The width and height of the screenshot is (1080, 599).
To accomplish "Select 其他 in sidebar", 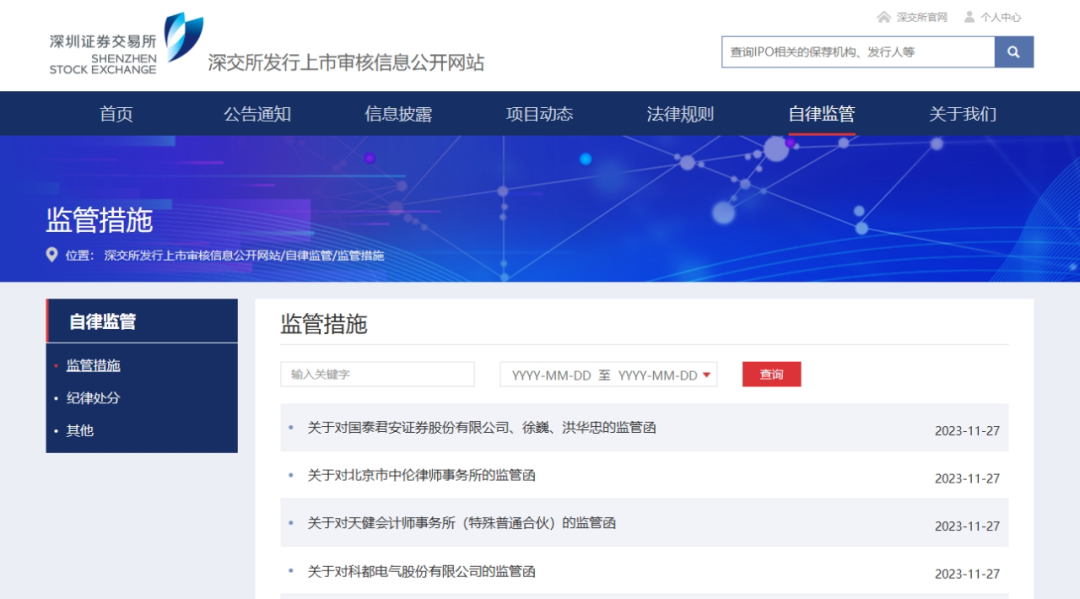I will (80, 430).
